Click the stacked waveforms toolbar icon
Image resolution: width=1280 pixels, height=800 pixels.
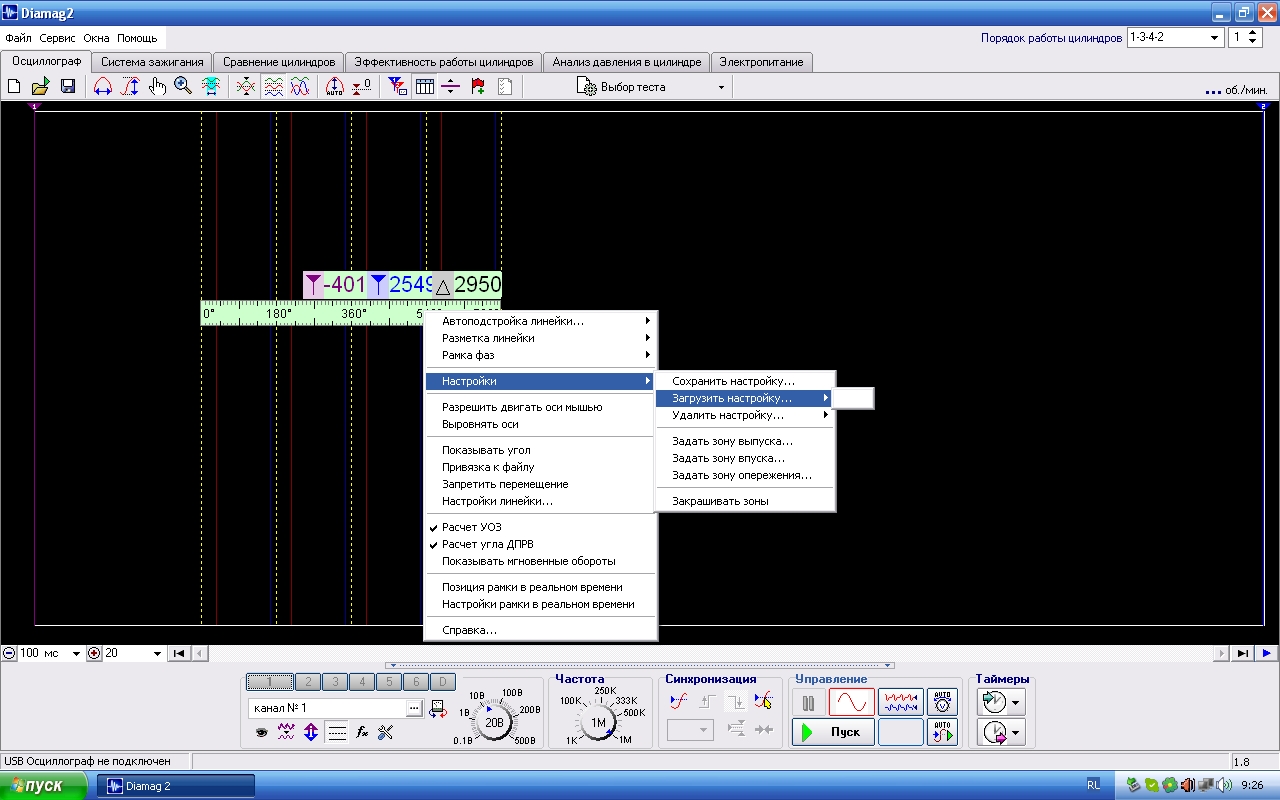pos(273,87)
